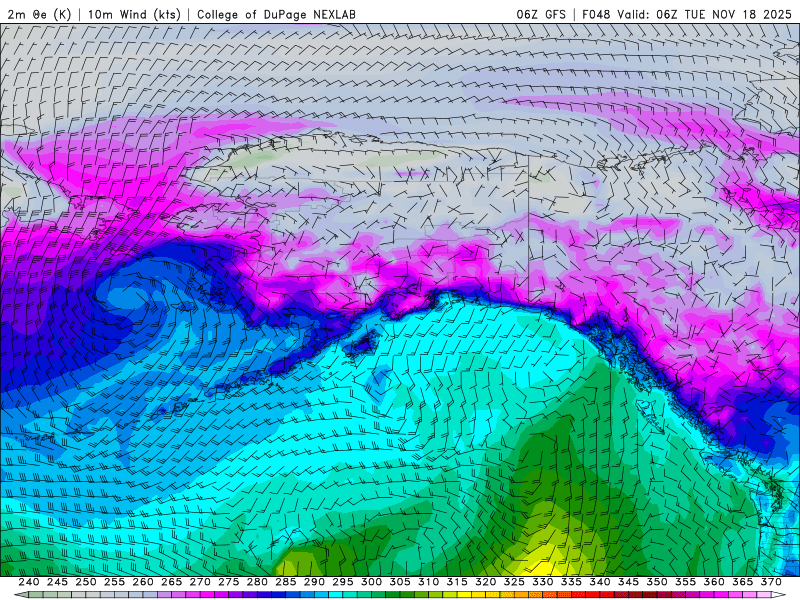The image size is (800, 600).
Task: Click the 345 label on the color scale
Action: tap(629, 582)
